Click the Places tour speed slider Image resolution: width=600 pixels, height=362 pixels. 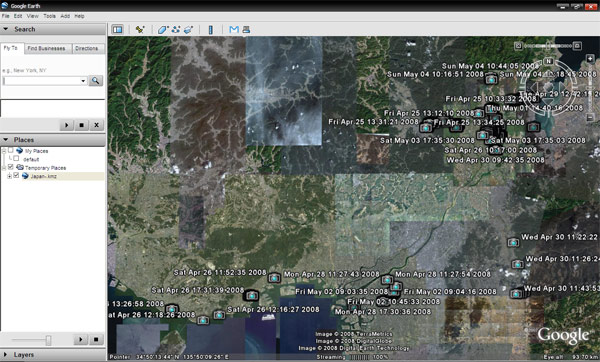[48, 340]
